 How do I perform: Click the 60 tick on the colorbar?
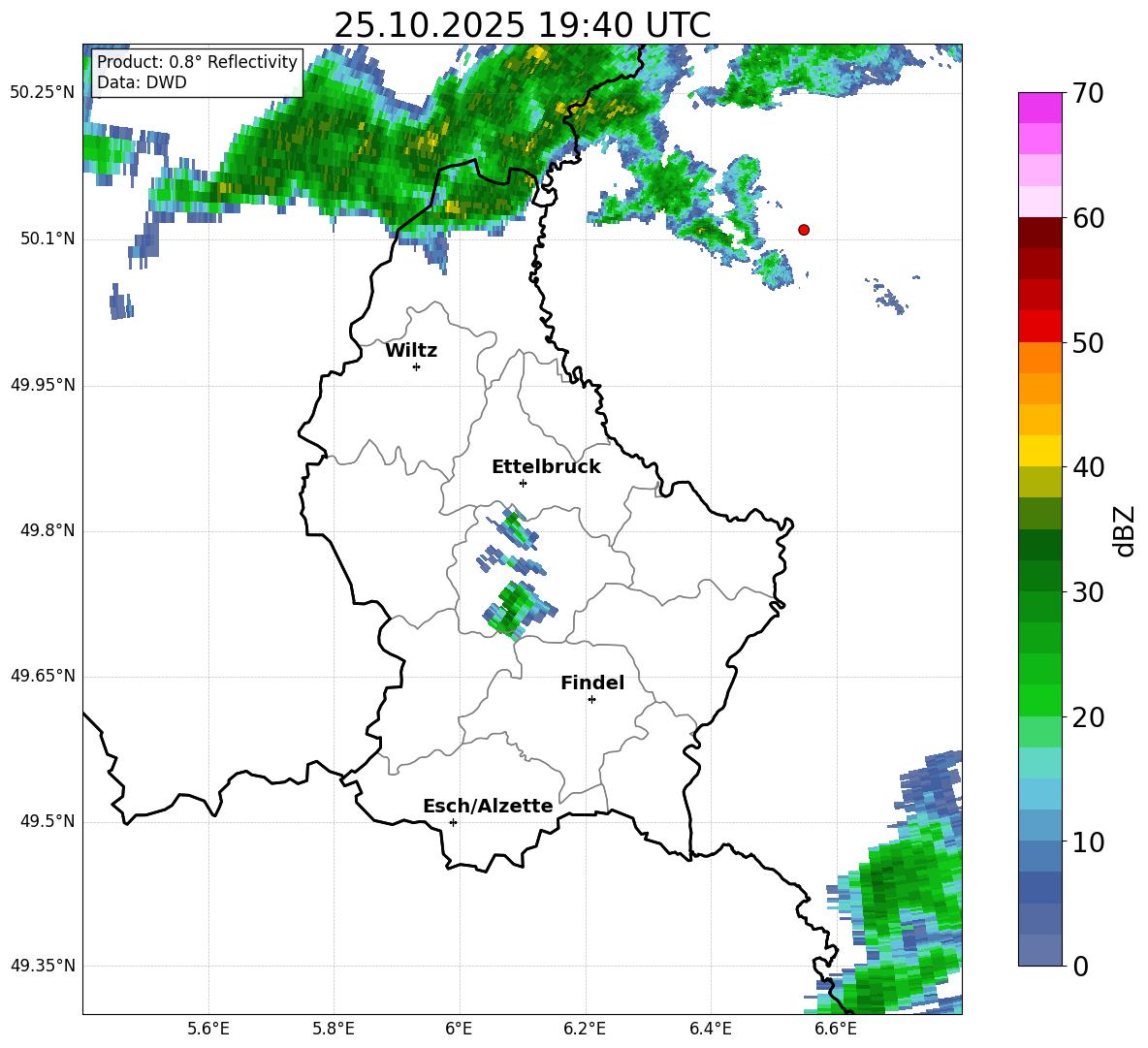pyautogui.click(x=1088, y=218)
